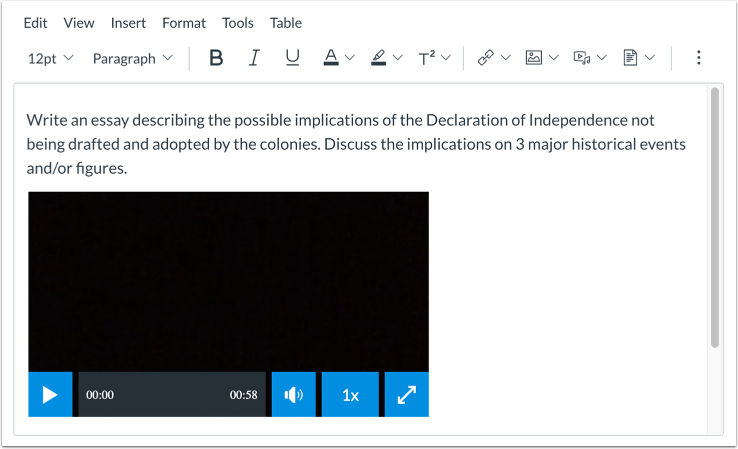Screen dimensions: 738x449
Task: Apply background highlight color with the marker icon
Action: coord(378,57)
